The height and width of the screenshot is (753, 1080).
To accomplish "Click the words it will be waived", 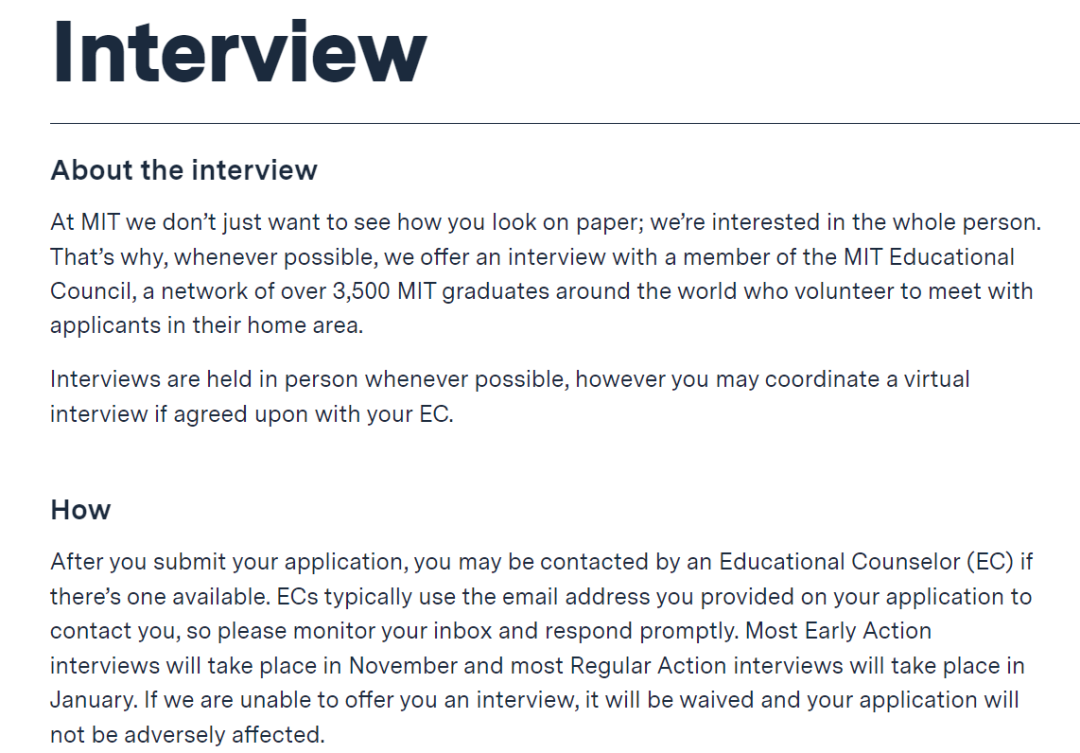I will point(669,700).
